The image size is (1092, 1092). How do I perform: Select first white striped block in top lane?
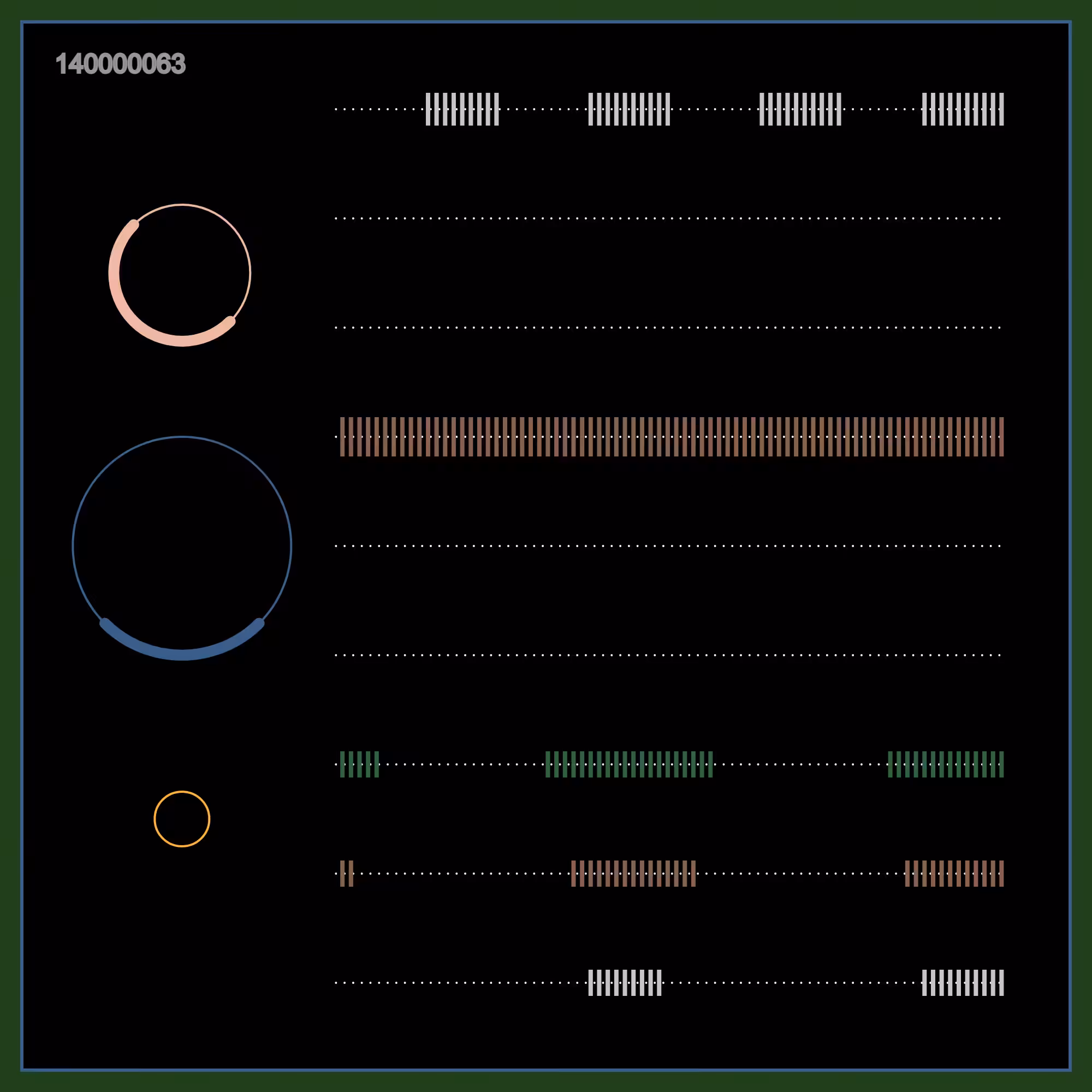(462, 109)
